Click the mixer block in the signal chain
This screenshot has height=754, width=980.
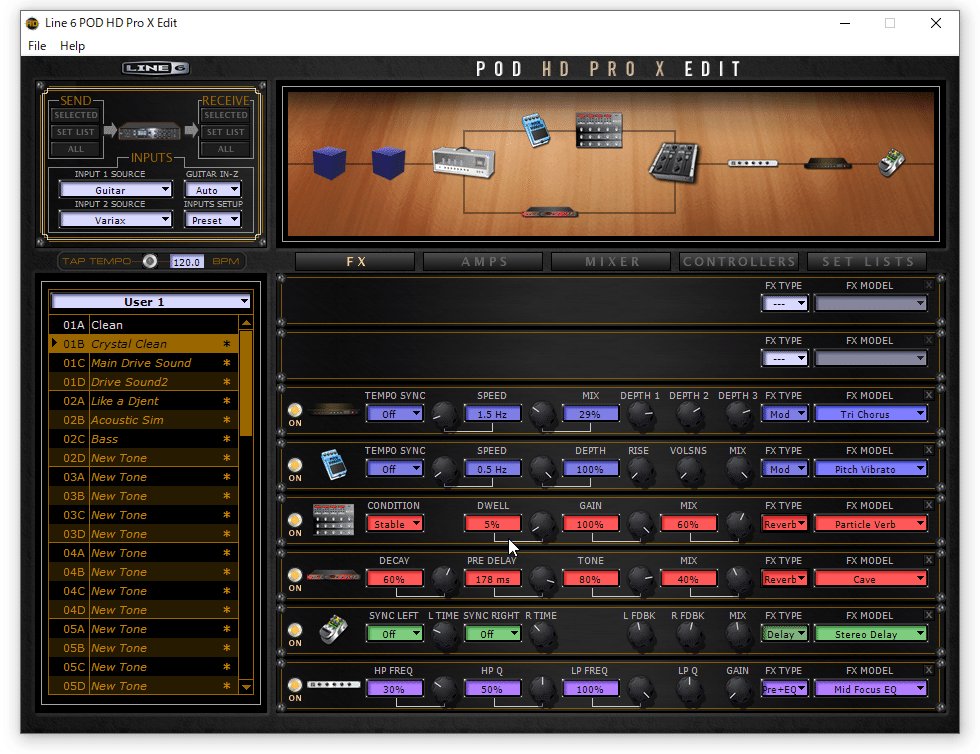tap(673, 163)
